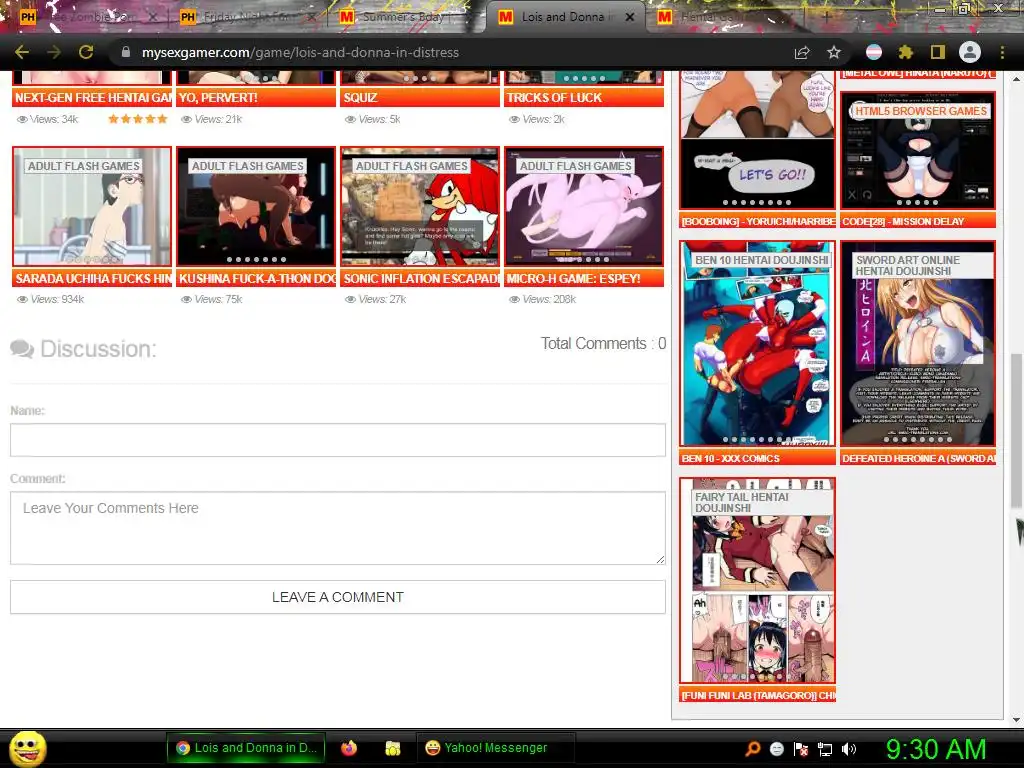Toggle the browser side panel icon
This screenshot has width=1024, height=768.
click(x=938, y=52)
